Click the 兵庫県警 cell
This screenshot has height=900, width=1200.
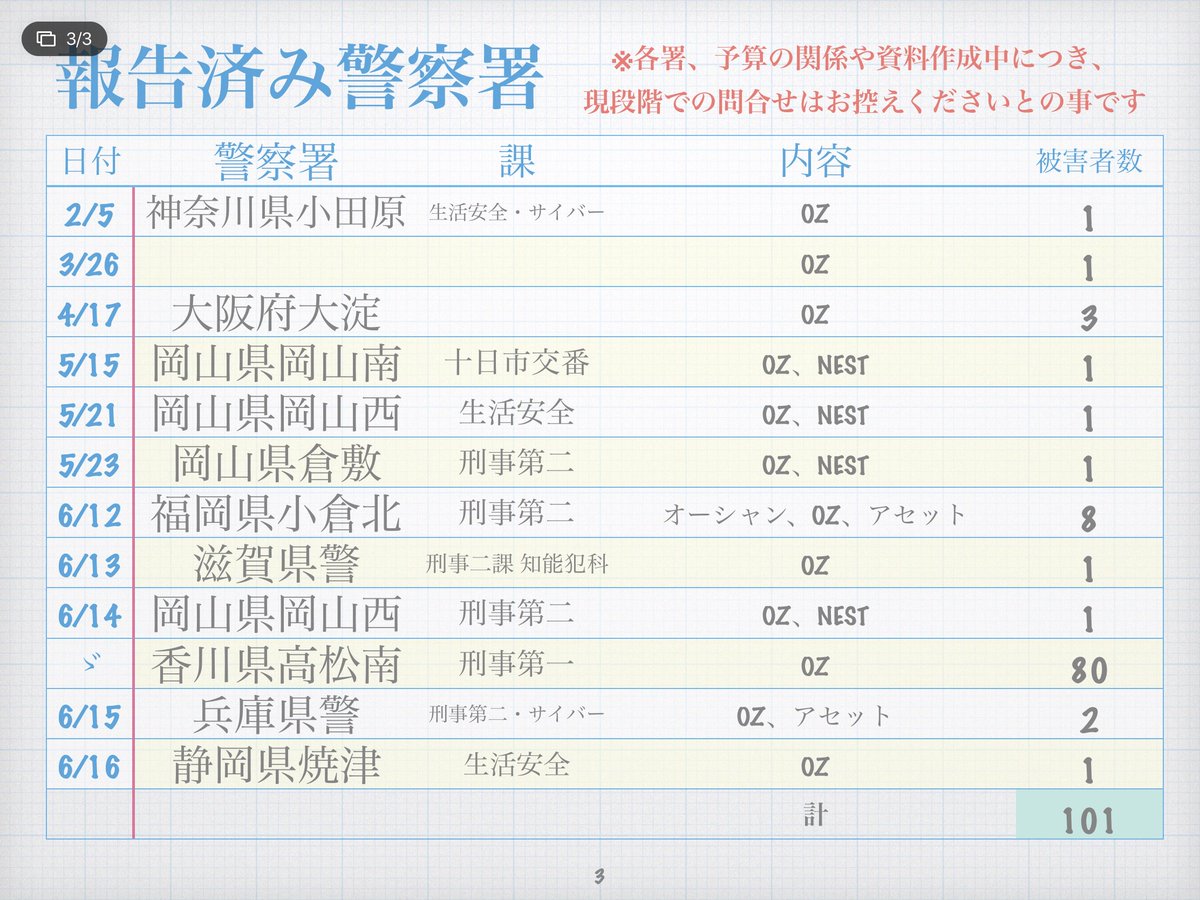click(277, 715)
